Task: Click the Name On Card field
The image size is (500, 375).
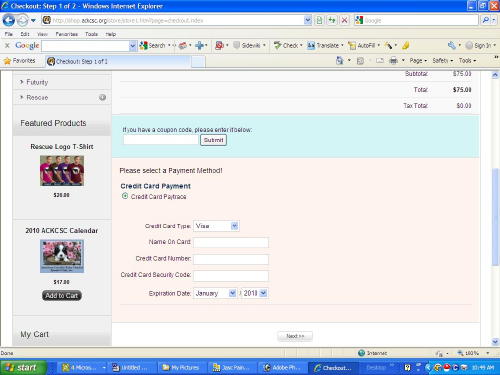Action: pos(231,242)
